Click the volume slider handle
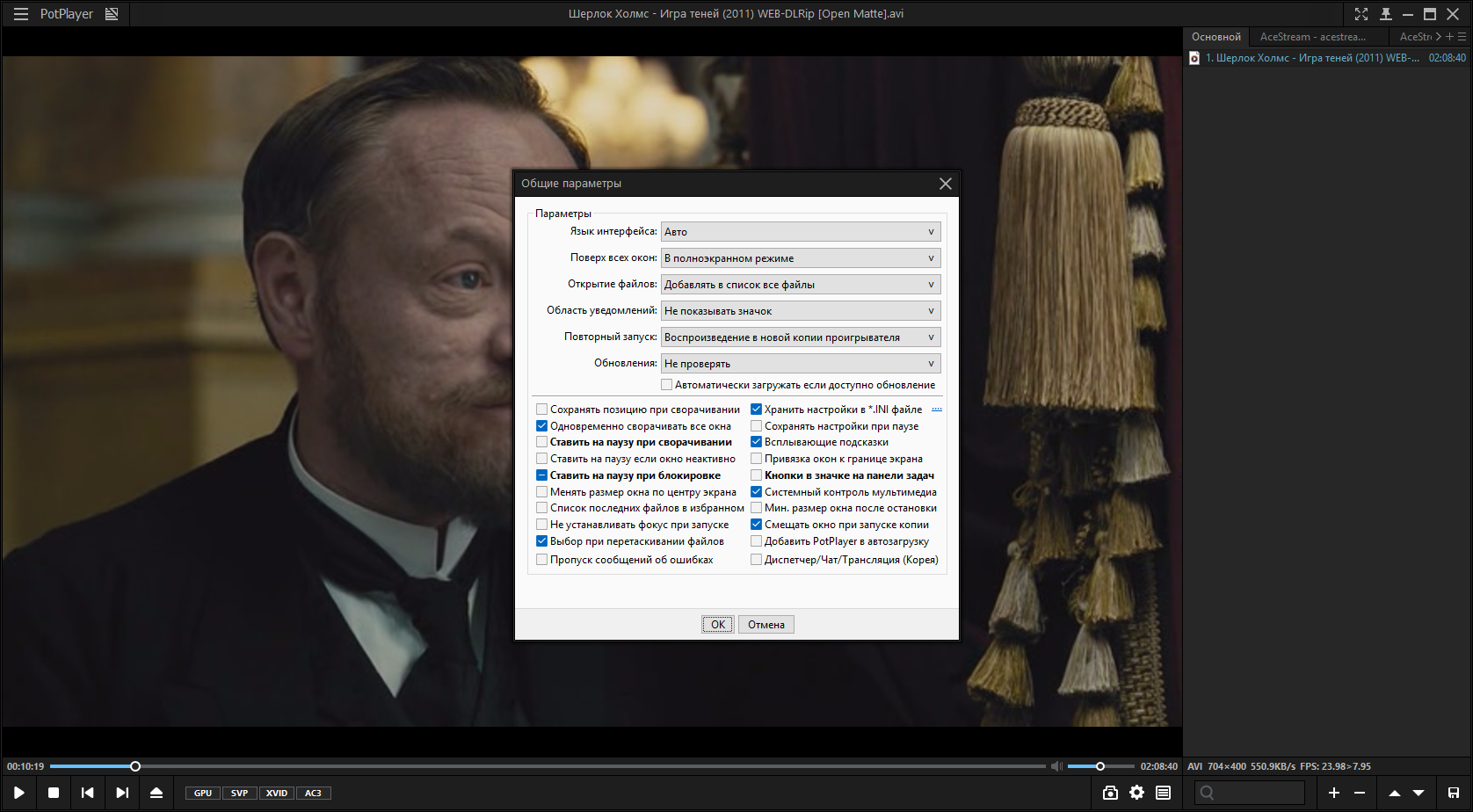 point(1099,766)
